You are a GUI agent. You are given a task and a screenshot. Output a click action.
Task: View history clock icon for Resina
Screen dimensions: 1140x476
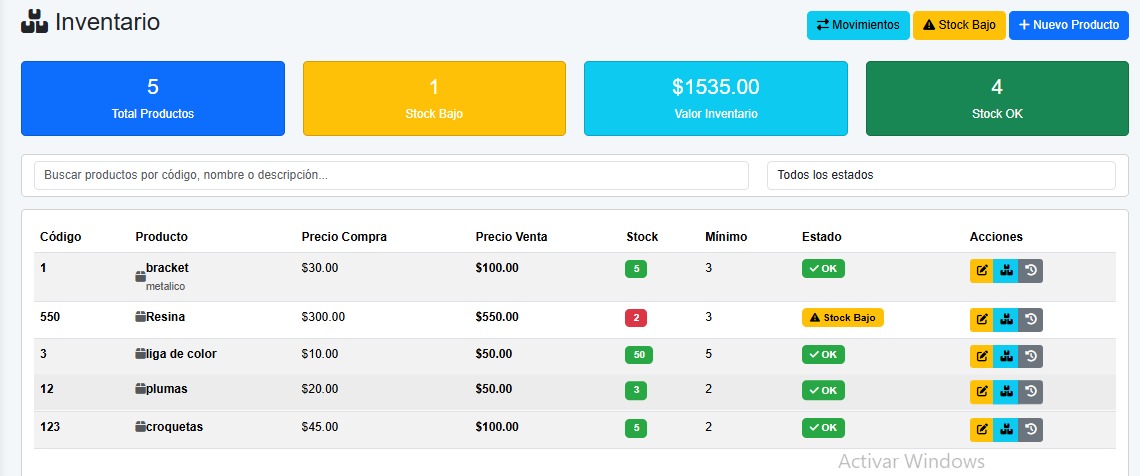(x=1030, y=319)
